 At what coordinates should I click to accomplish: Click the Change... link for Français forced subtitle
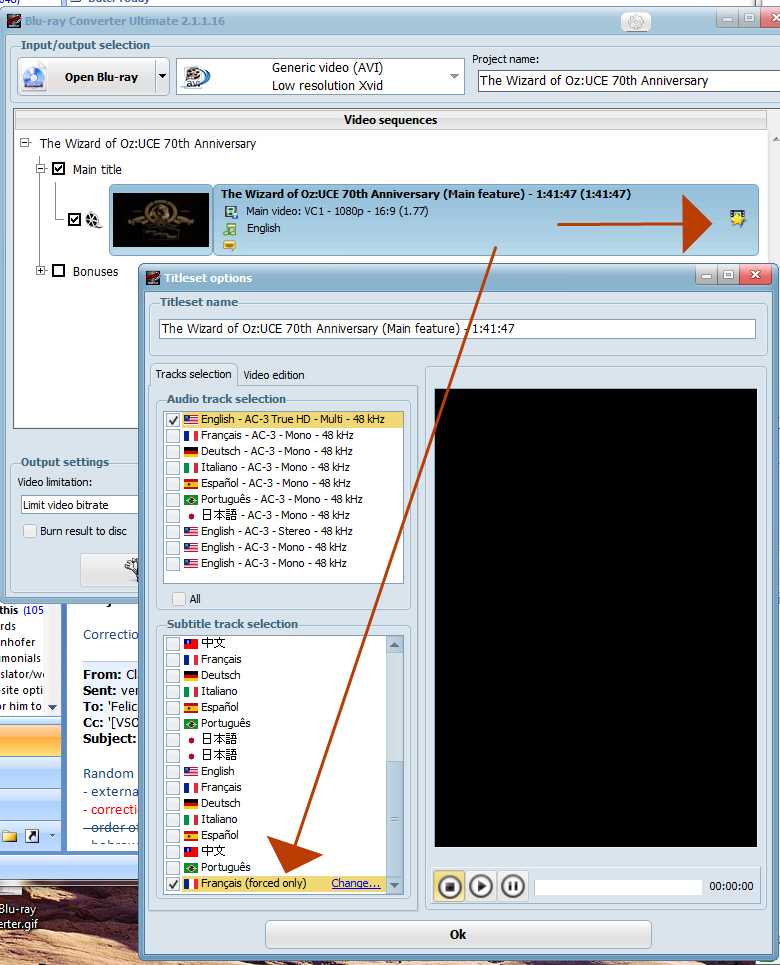tap(356, 883)
